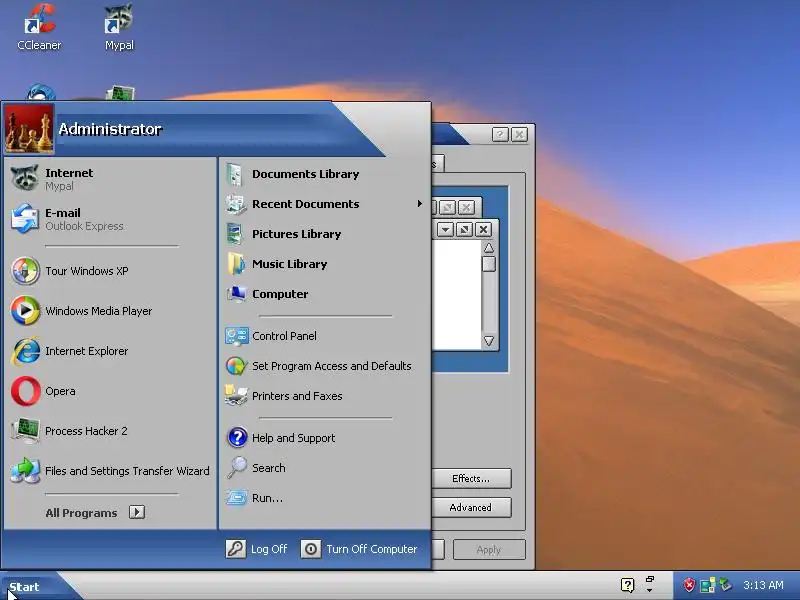
Task: Click the system clock showing 3:13 AM
Action: click(763, 585)
